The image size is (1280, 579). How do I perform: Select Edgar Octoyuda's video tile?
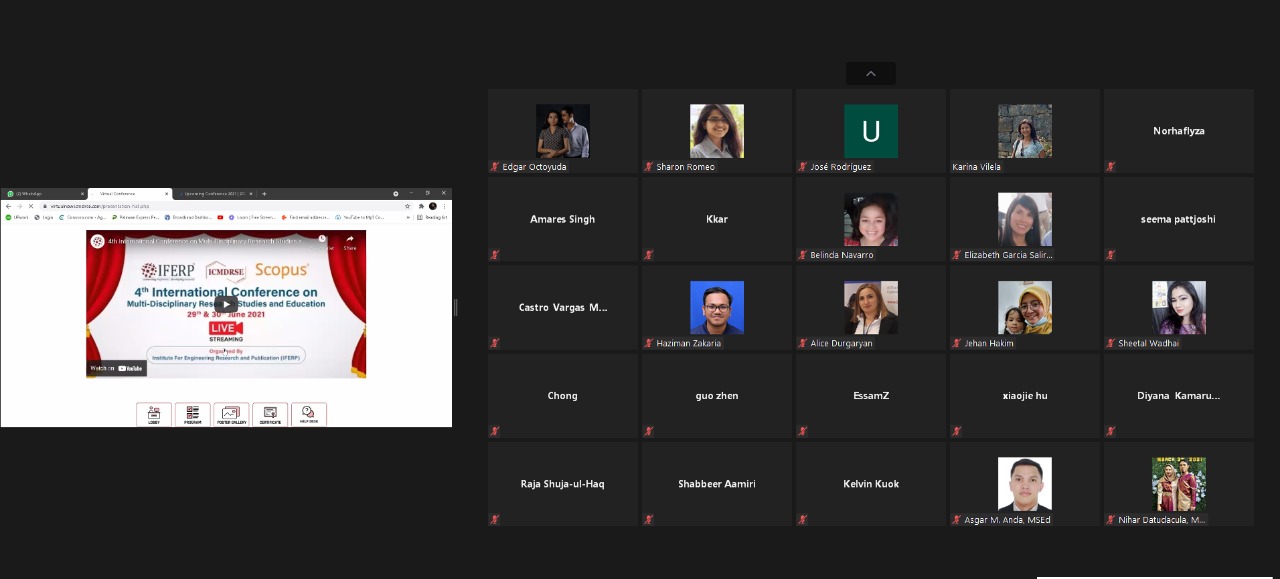(x=563, y=131)
